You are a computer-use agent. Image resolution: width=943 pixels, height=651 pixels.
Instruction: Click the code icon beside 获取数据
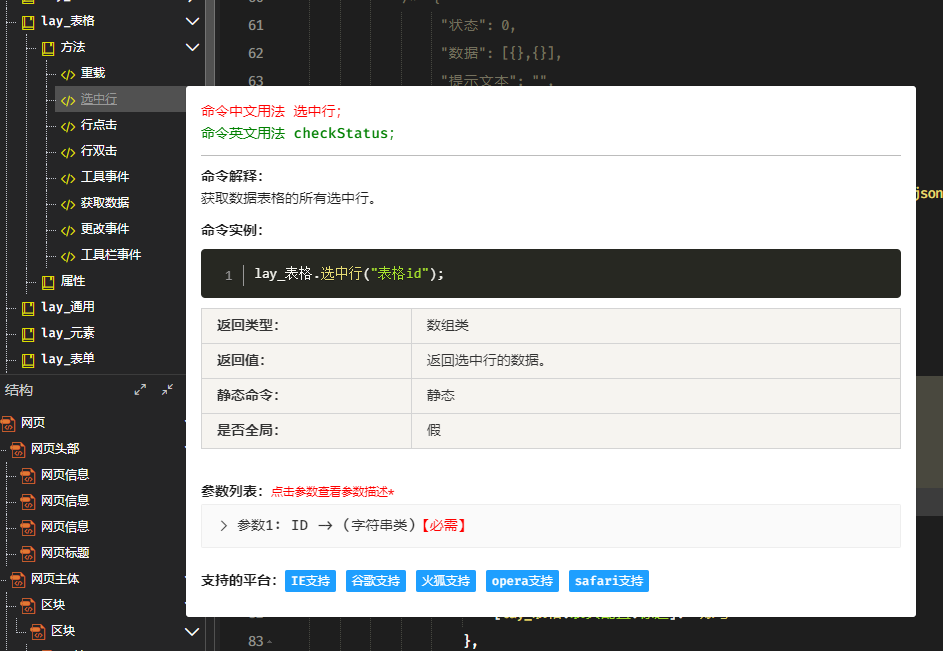tap(68, 203)
